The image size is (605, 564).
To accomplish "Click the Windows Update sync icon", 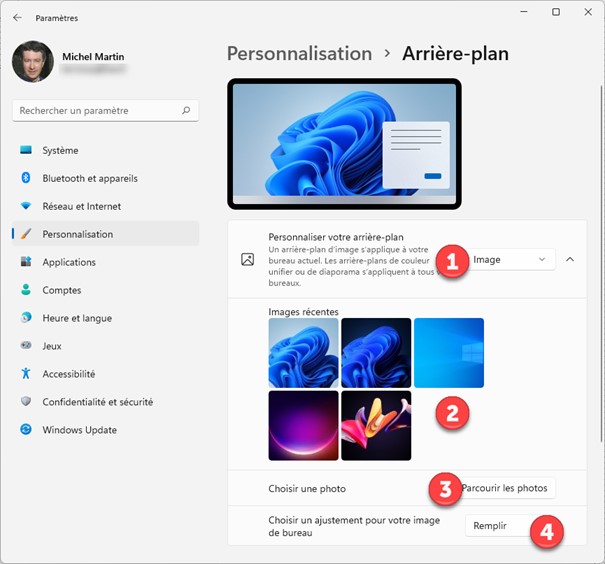I will click(26, 429).
